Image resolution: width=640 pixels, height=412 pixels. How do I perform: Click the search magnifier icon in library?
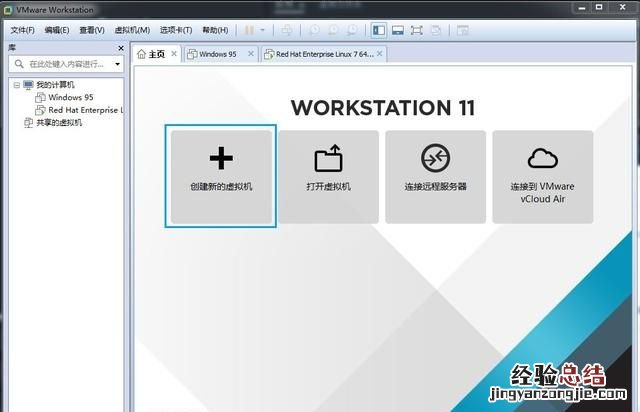[x=19, y=64]
